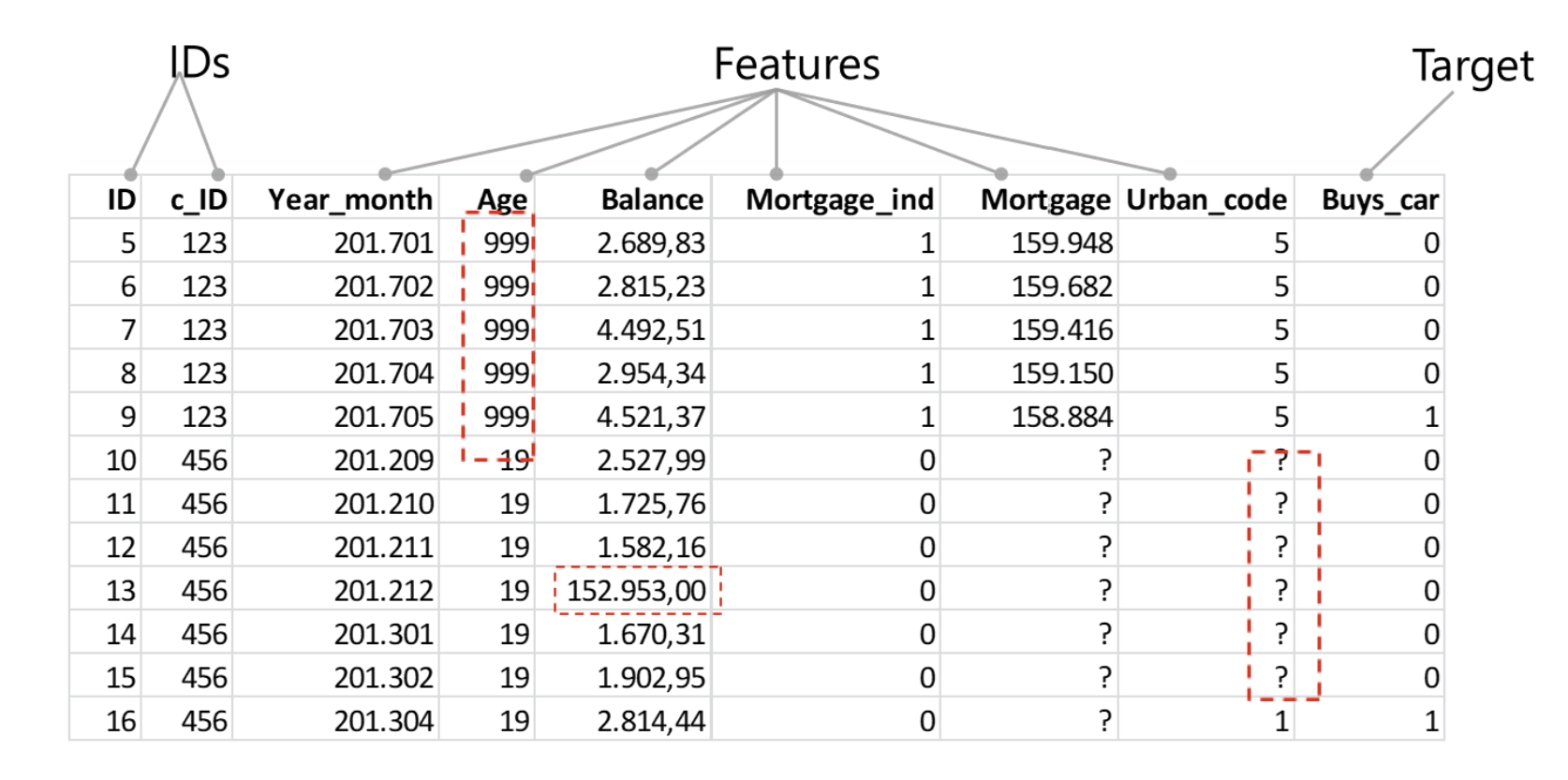Click the Balance column header
The image size is (1568, 780).
652,199
